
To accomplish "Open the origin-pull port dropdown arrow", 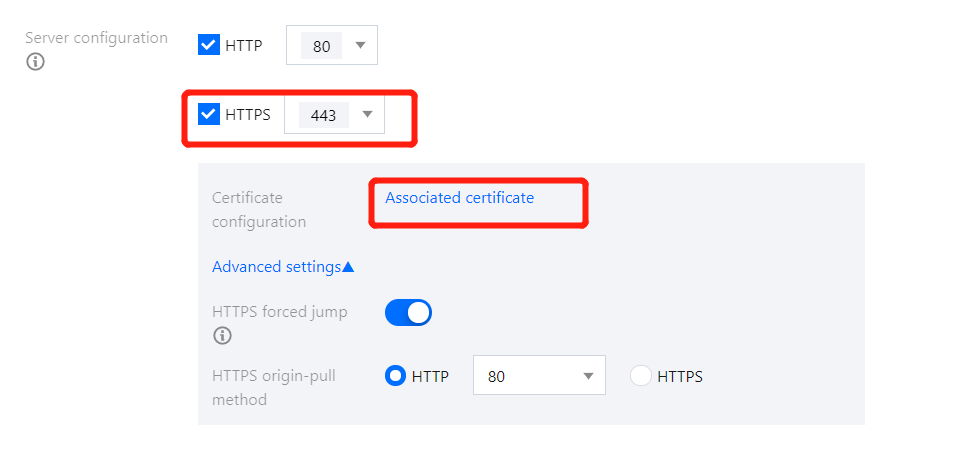I will [588, 376].
